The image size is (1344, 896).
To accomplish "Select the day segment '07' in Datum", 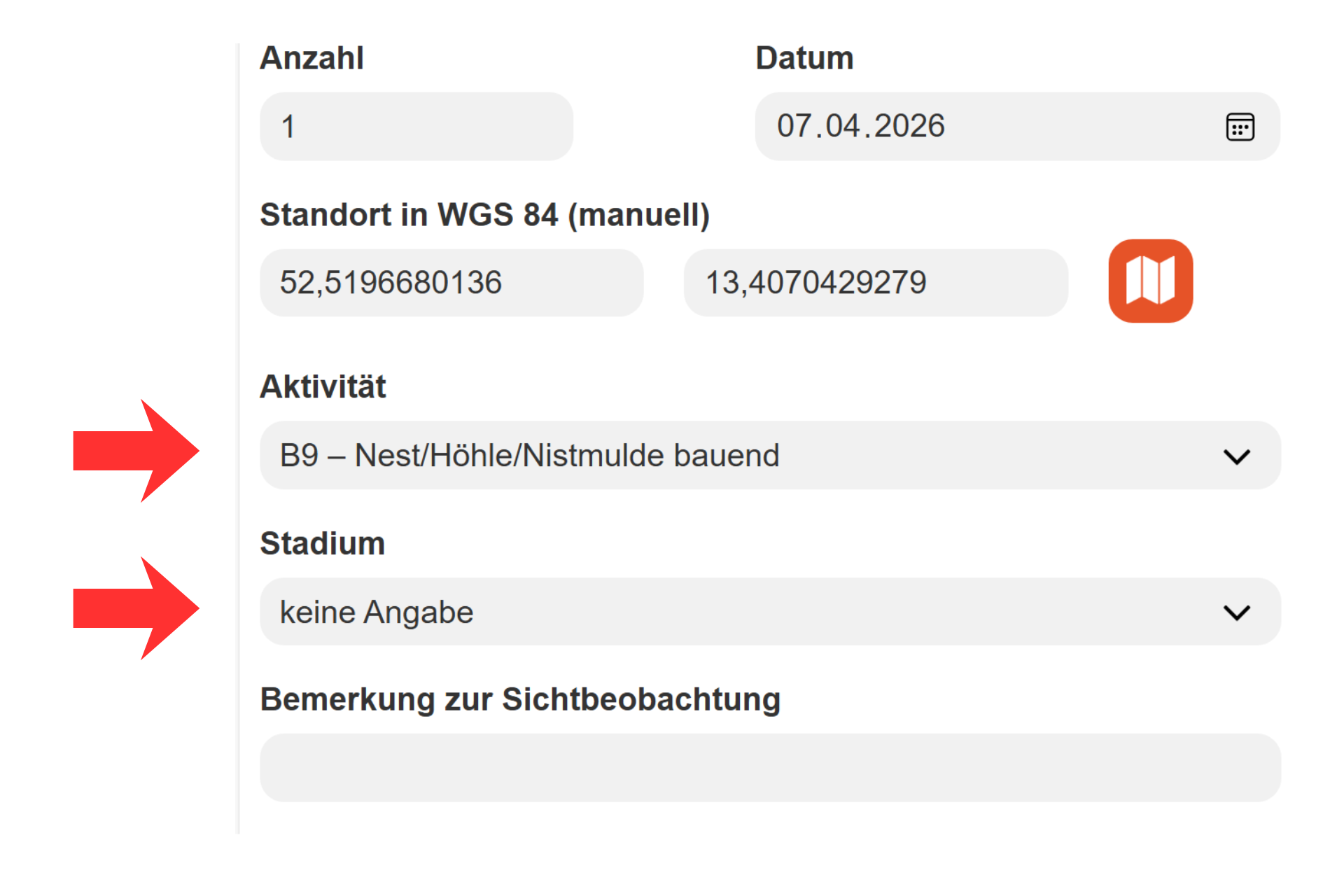I will (794, 127).
